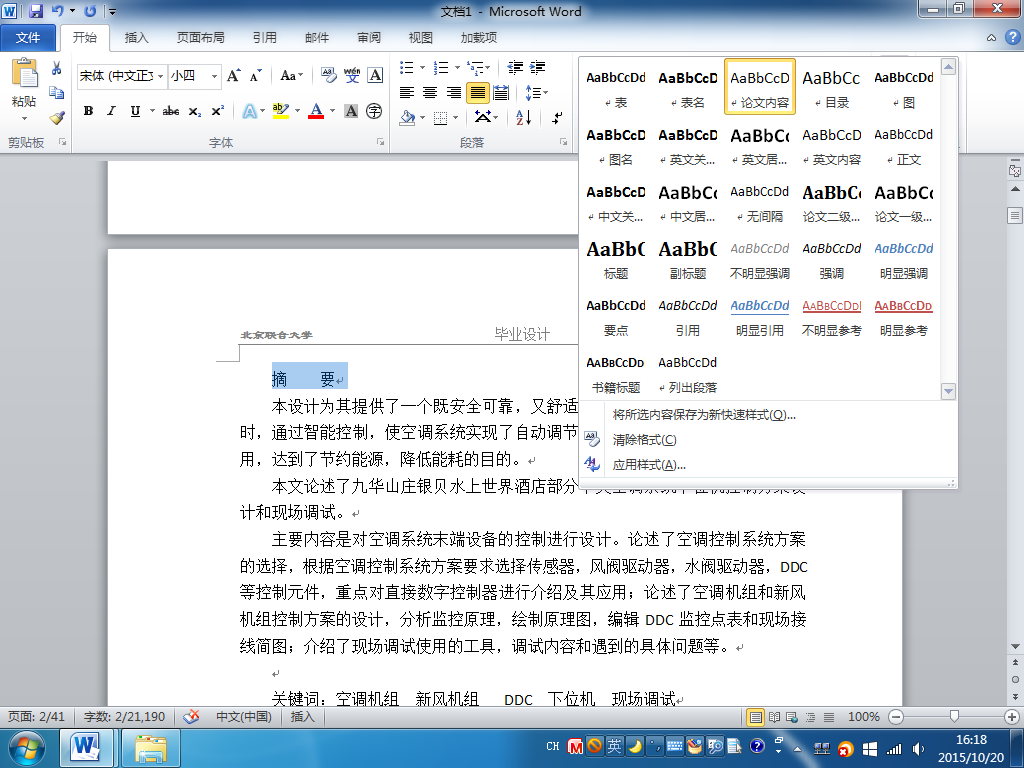Screen dimensions: 1024x768
Task: Switch to the 页面布局 Page Layout tab
Action: [x=200, y=37]
